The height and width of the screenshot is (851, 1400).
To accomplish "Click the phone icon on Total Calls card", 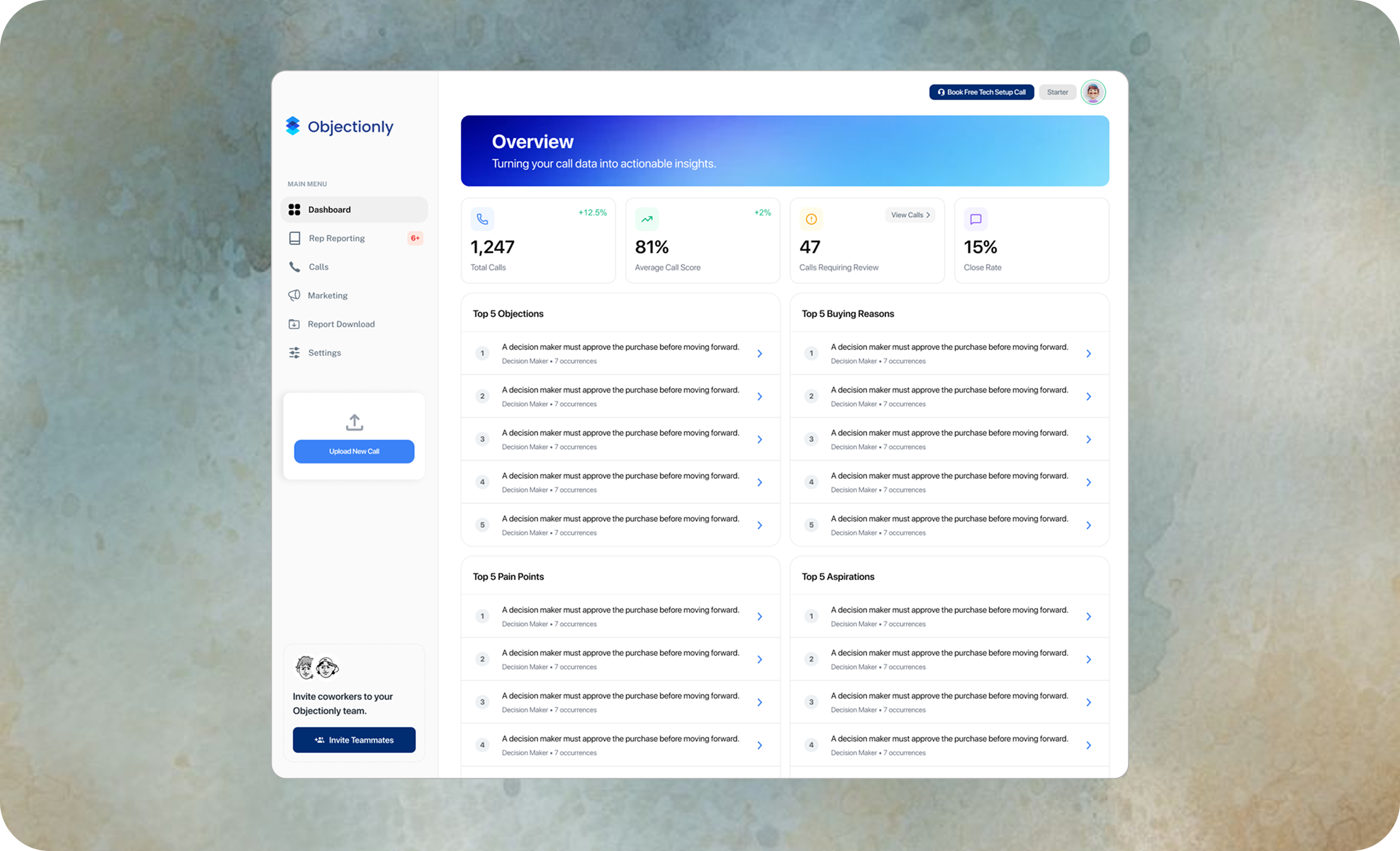I will click(x=482, y=219).
